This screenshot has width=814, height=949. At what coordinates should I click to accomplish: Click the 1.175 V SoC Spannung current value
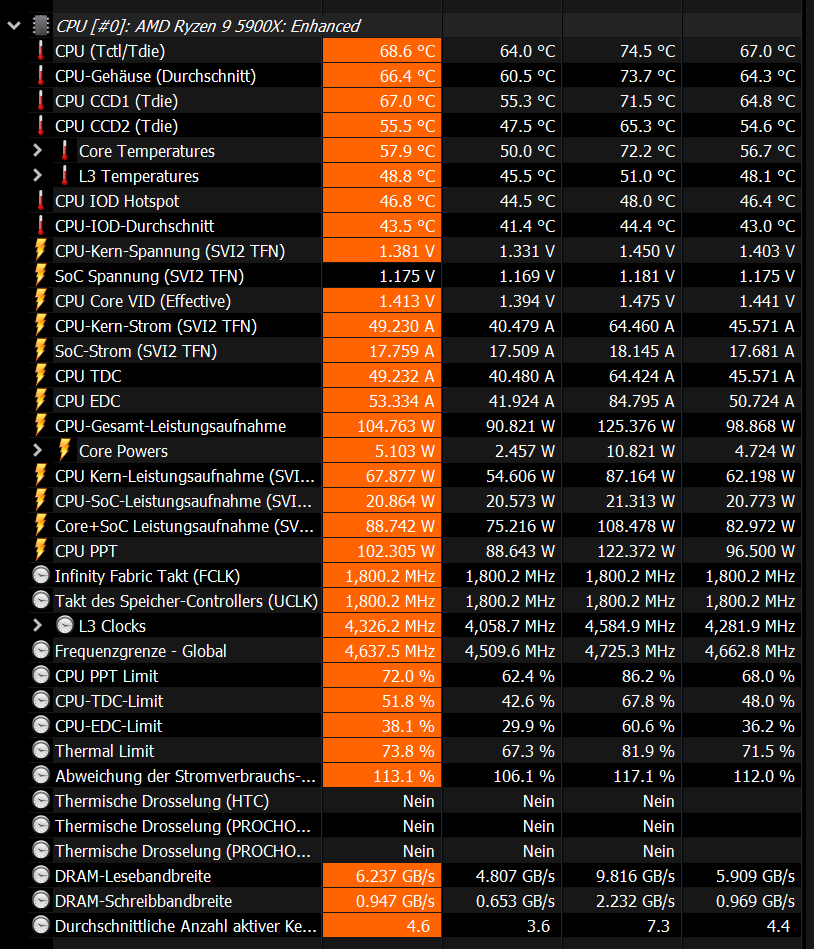pos(407,276)
